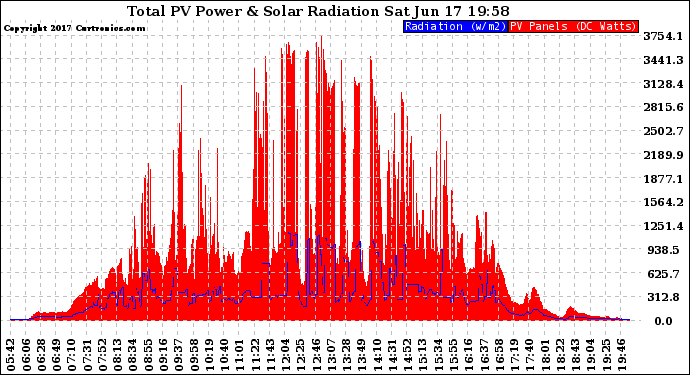
Task: Click the x-axis time label 05:42
Action: [11, 355]
